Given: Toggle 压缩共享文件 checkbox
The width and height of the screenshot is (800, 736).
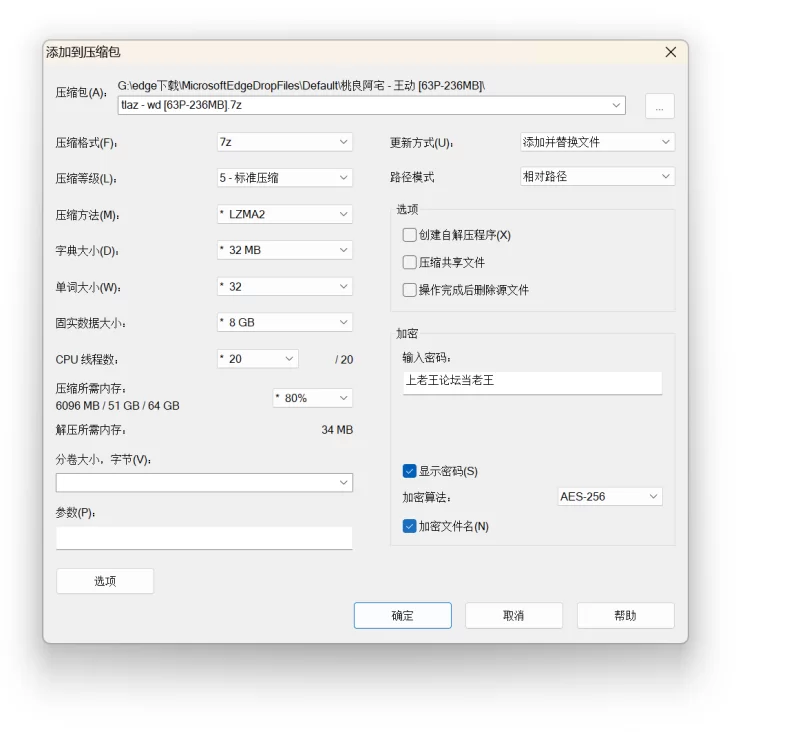Looking at the screenshot, I should [410, 262].
